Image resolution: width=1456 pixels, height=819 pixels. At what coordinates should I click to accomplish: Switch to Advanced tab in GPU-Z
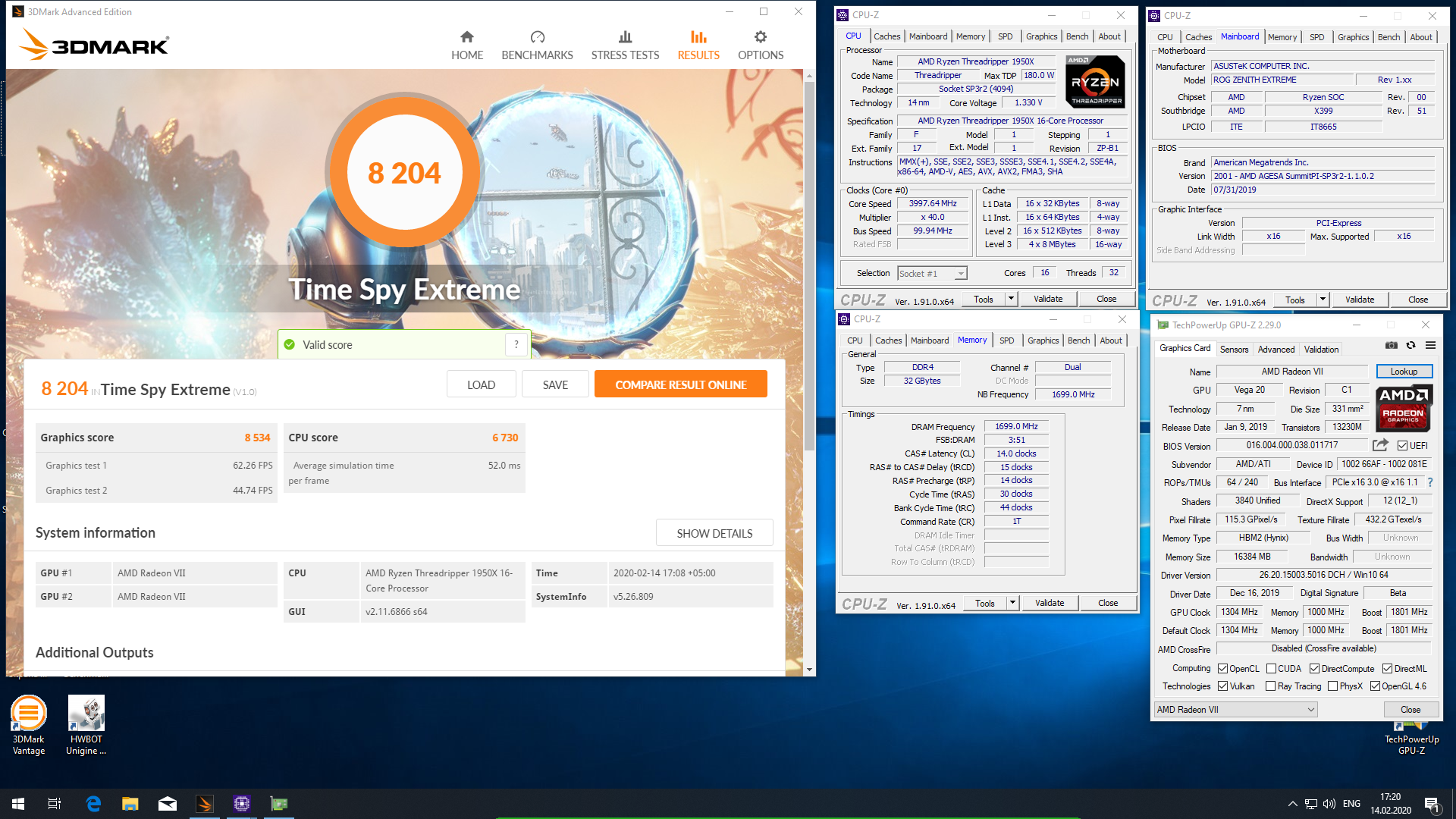click(x=1276, y=350)
